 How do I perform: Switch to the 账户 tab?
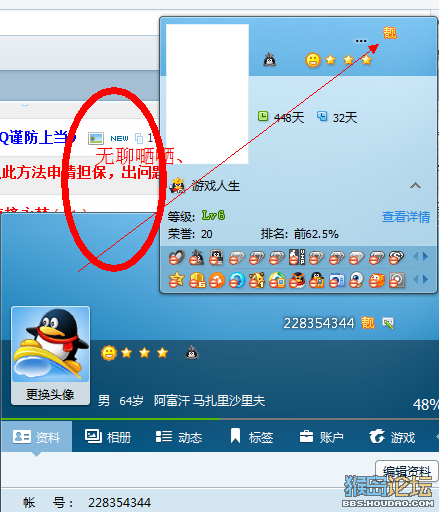click(x=321, y=437)
